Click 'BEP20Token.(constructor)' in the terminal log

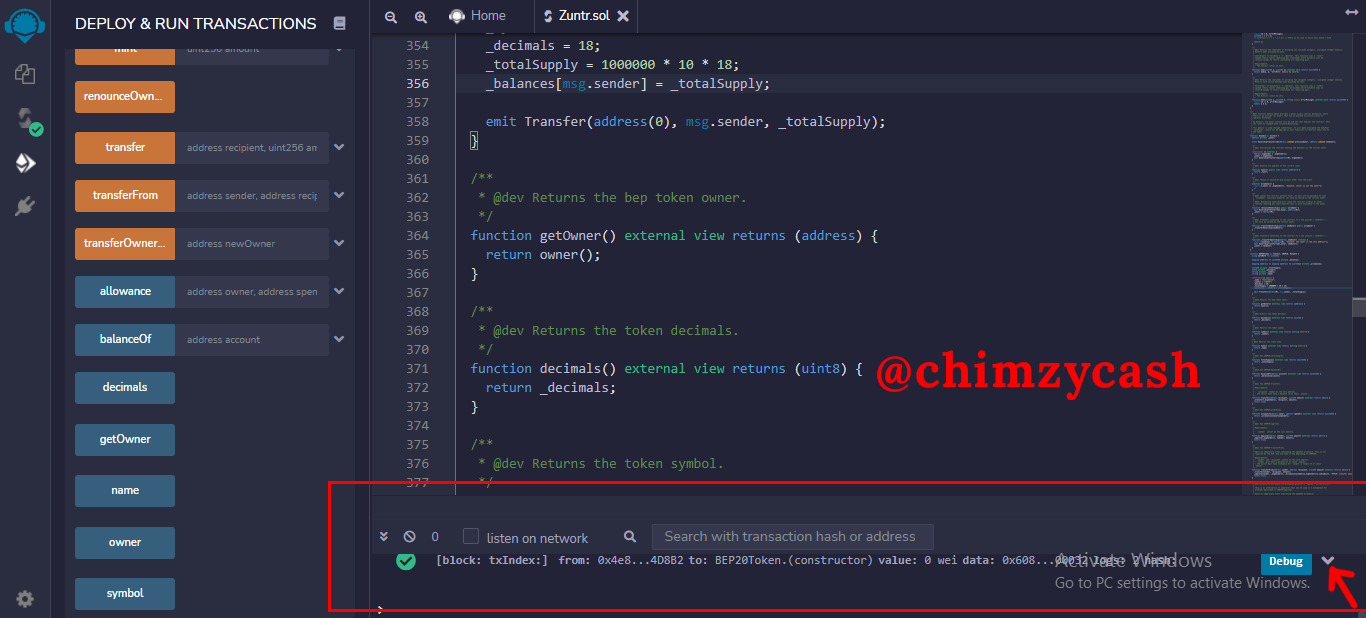pos(794,561)
